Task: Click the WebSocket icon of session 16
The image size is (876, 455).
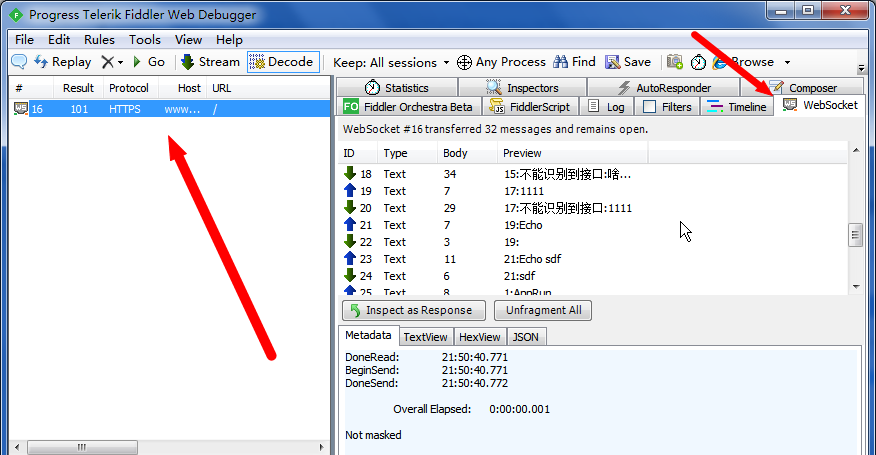Action: pos(21,108)
